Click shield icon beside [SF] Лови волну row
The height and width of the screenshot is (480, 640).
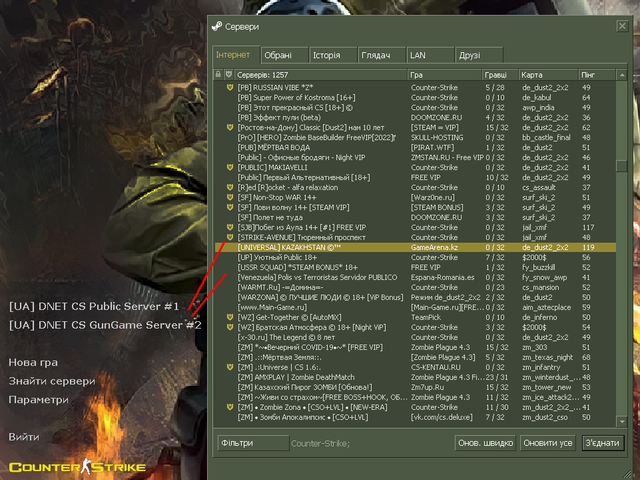(230, 207)
